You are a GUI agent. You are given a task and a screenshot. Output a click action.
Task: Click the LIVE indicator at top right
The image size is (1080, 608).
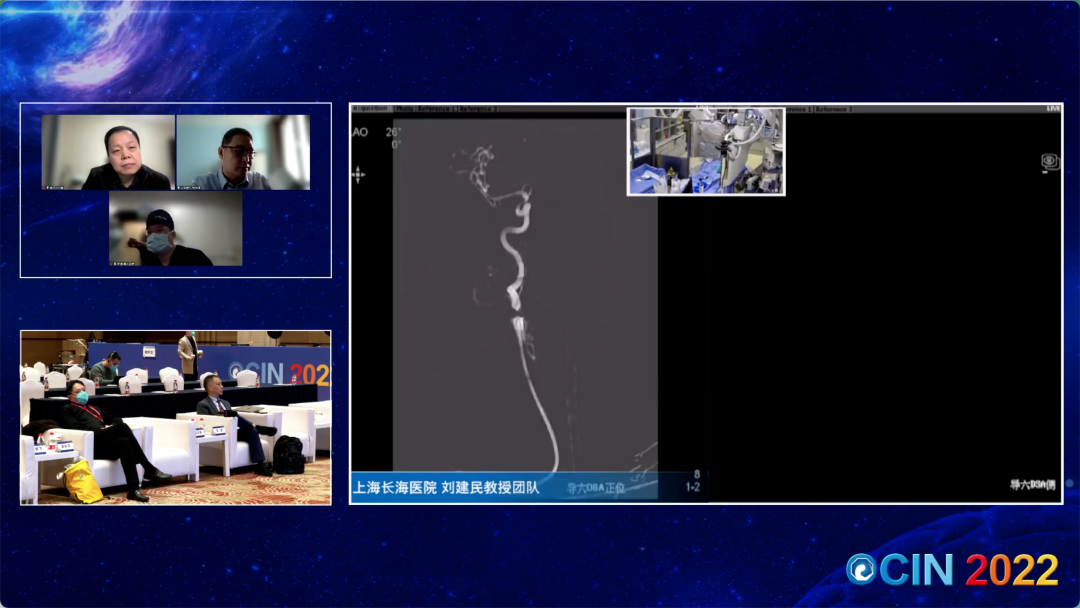[x=1052, y=108]
